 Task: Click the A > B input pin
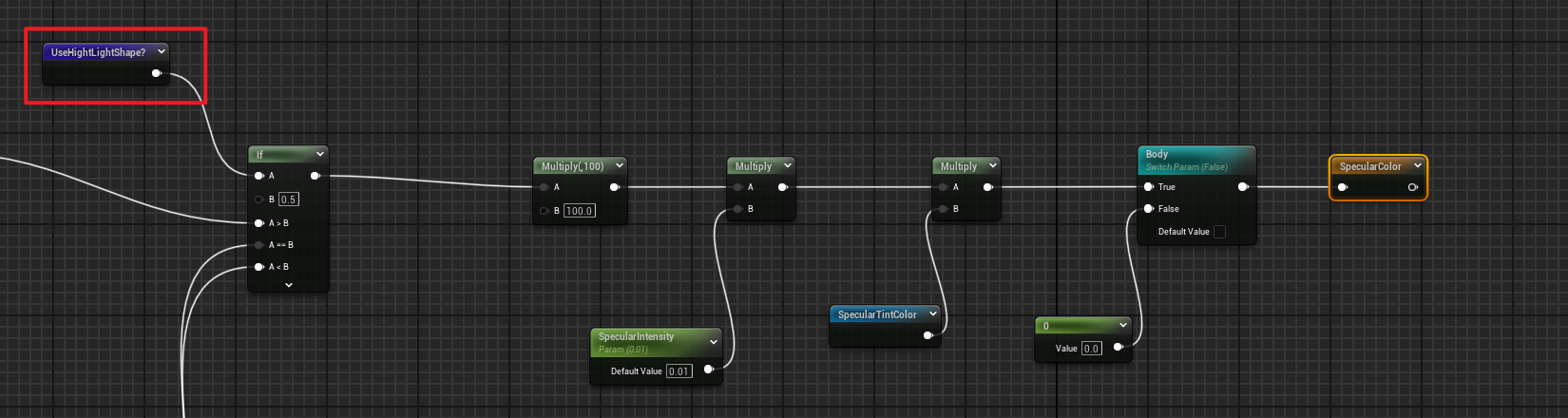(x=259, y=223)
